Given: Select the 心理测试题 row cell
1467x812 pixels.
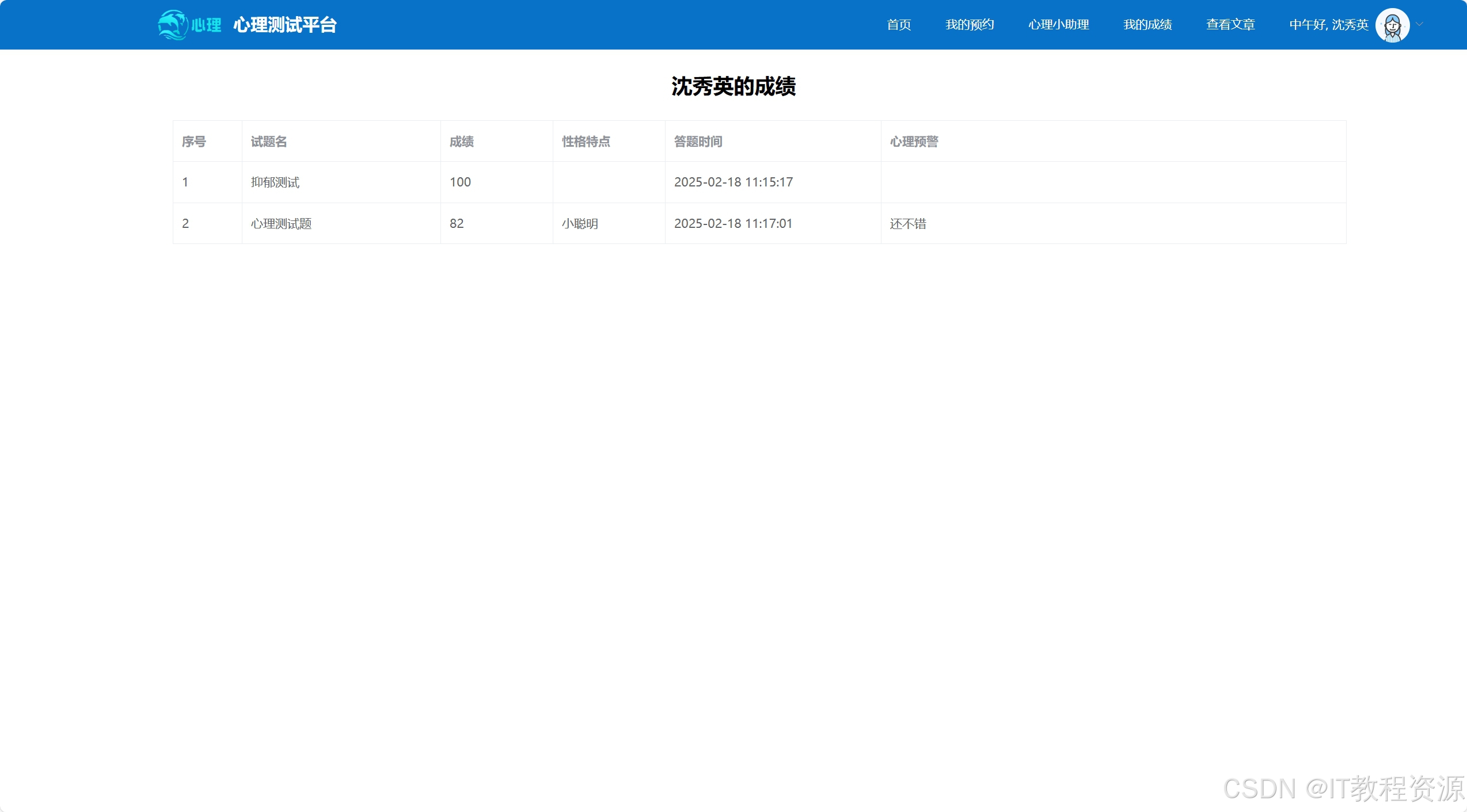Looking at the screenshot, I should pyautogui.click(x=281, y=224).
